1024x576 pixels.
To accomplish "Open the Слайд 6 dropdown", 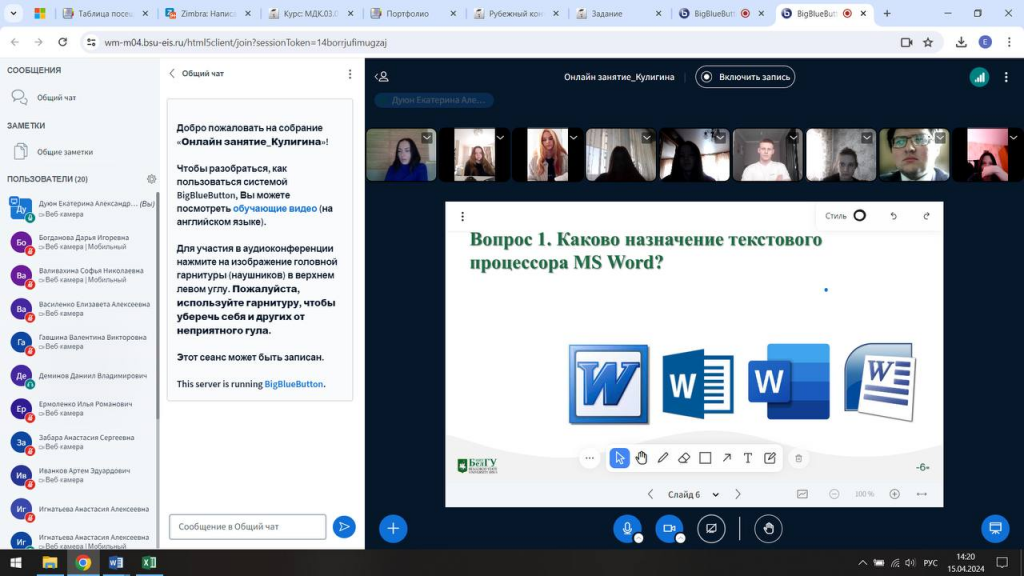I will pyautogui.click(x=693, y=494).
